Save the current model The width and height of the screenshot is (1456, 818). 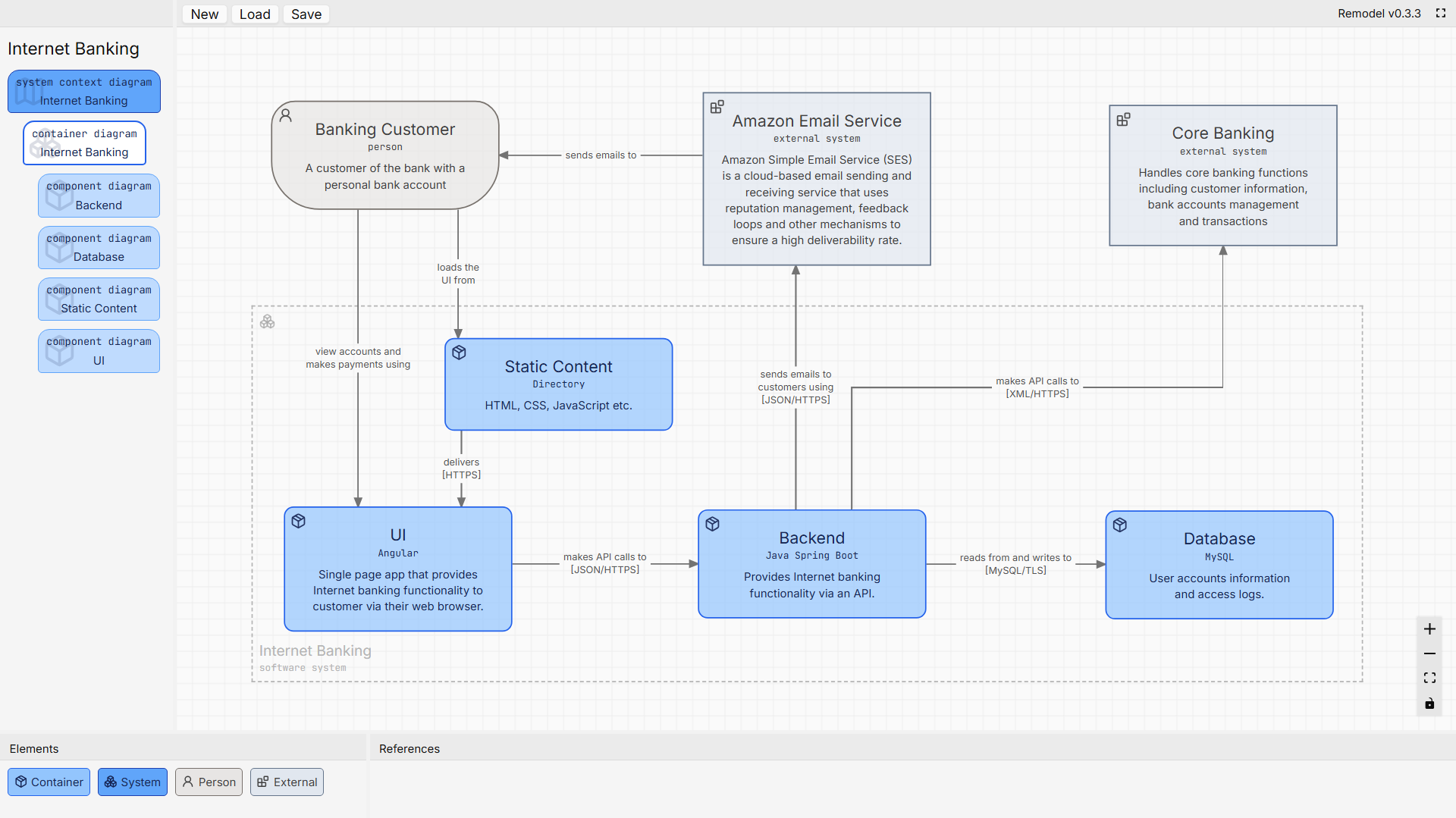click(306, 14)
